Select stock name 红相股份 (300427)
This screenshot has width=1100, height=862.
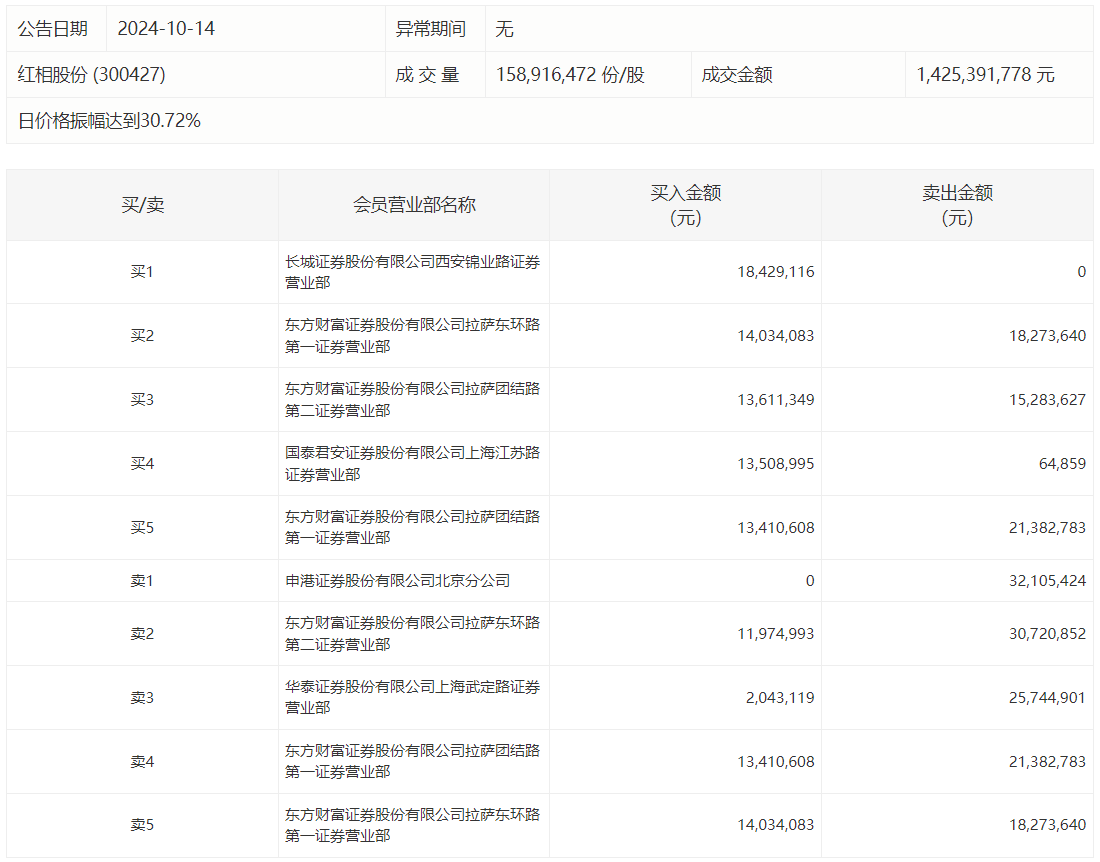(x=91, y=74)
